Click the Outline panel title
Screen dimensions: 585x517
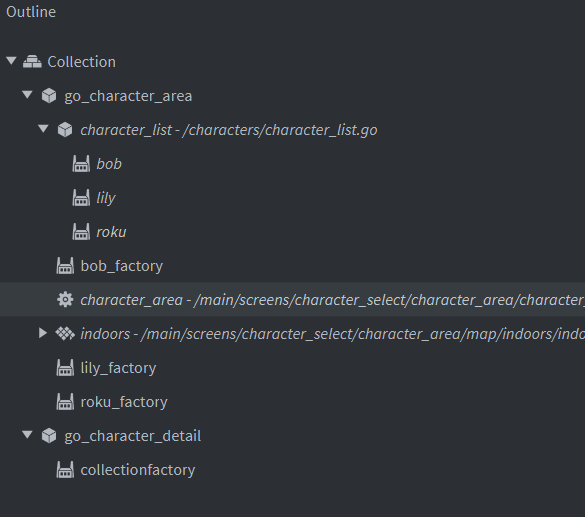[x=31, y=12]
